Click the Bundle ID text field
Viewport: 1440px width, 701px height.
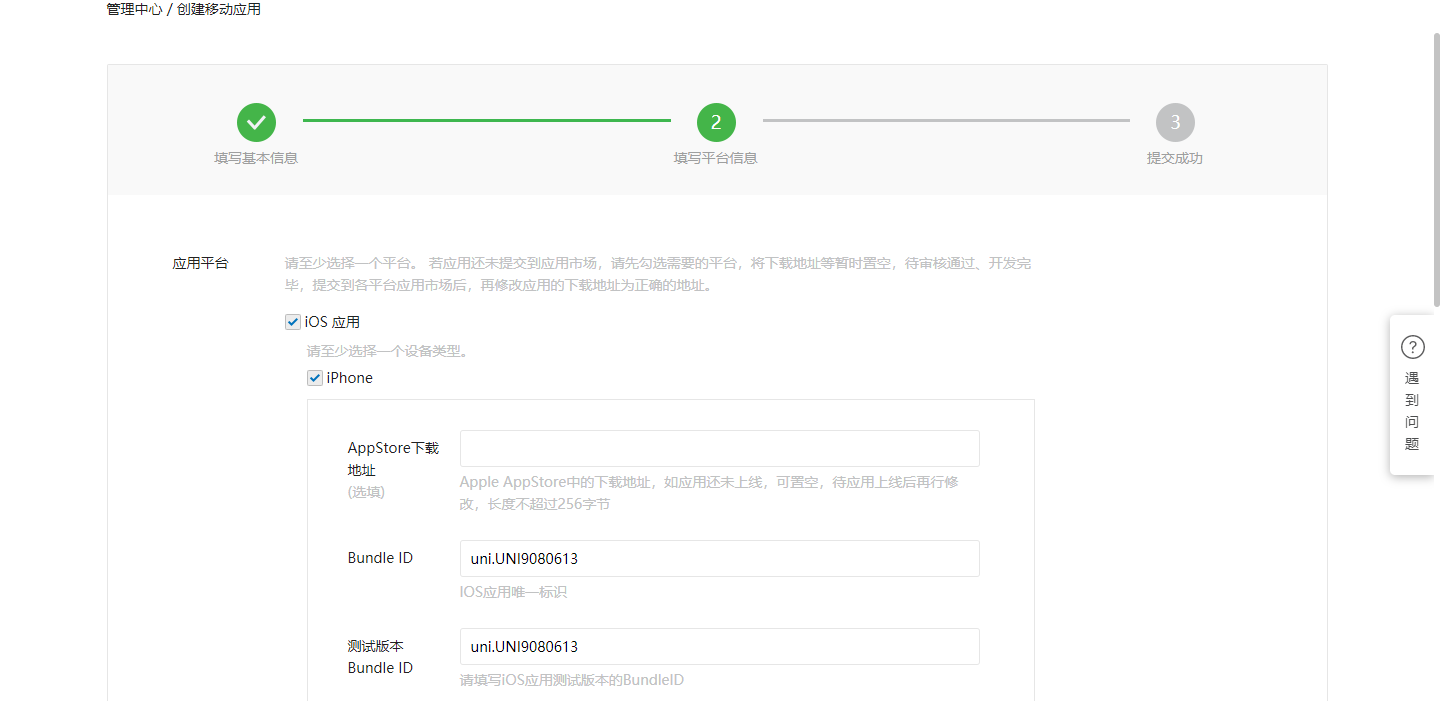[x=719, y=559]
